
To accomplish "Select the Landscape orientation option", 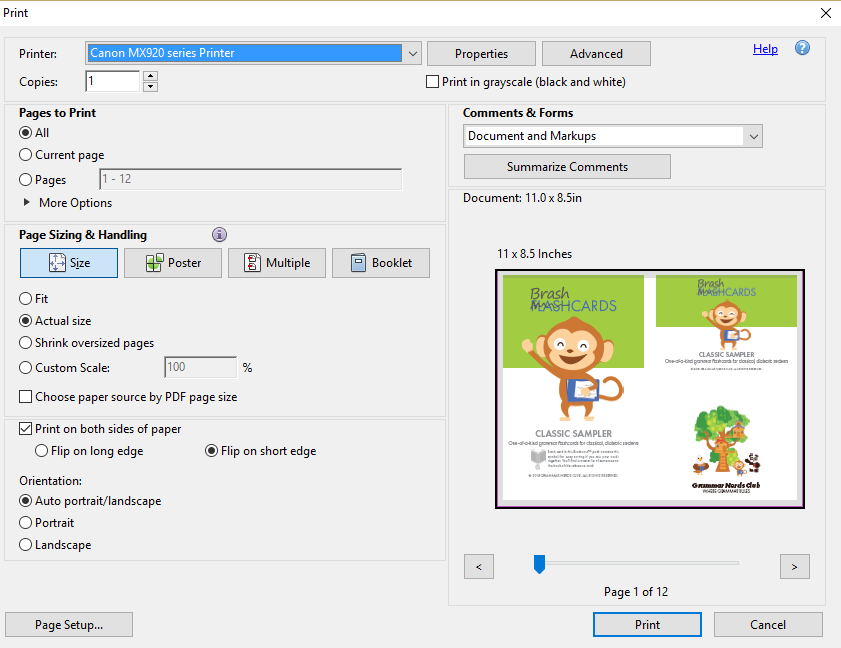I will [26, 545].
